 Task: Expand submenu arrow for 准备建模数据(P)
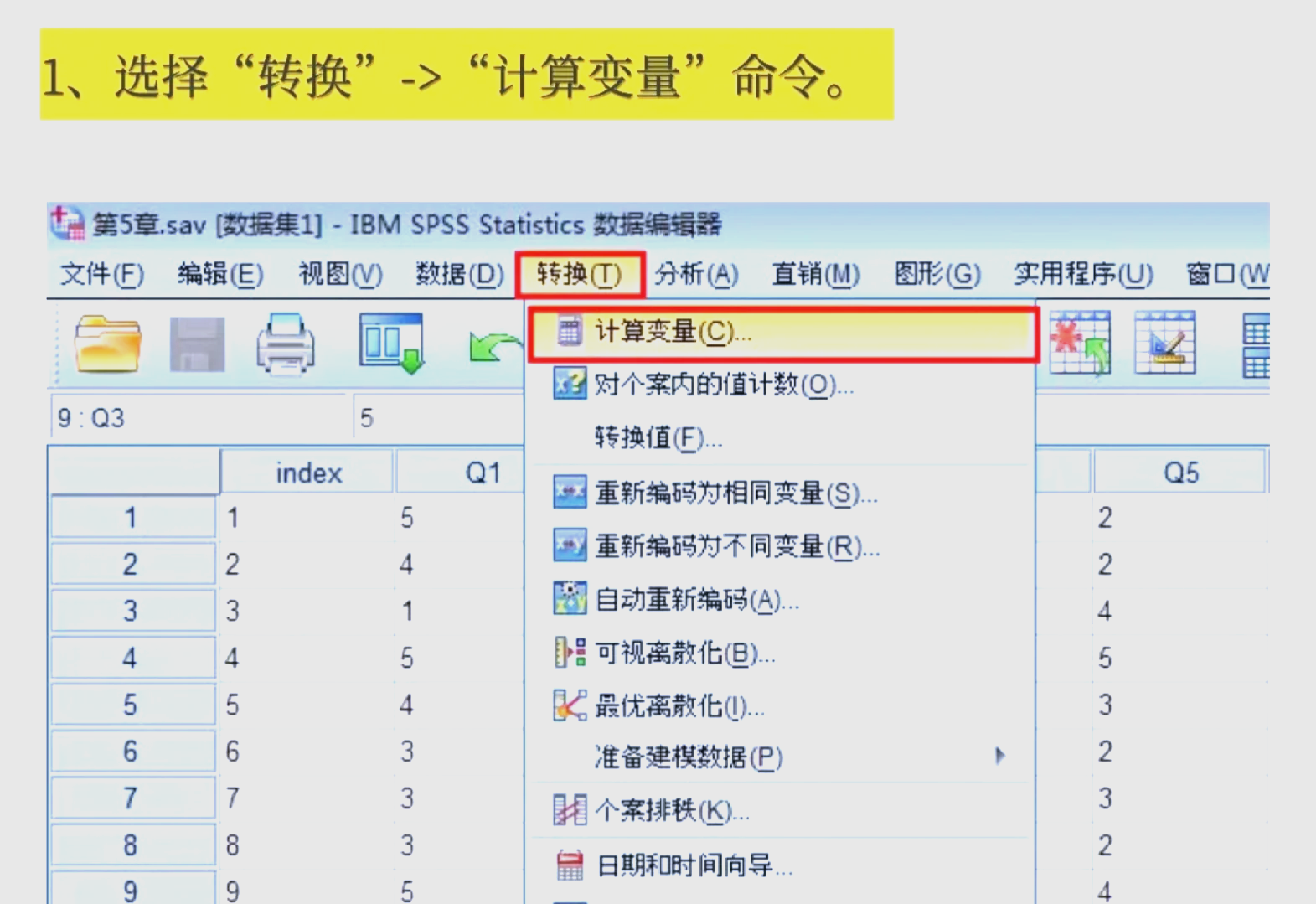click(999, 757)
